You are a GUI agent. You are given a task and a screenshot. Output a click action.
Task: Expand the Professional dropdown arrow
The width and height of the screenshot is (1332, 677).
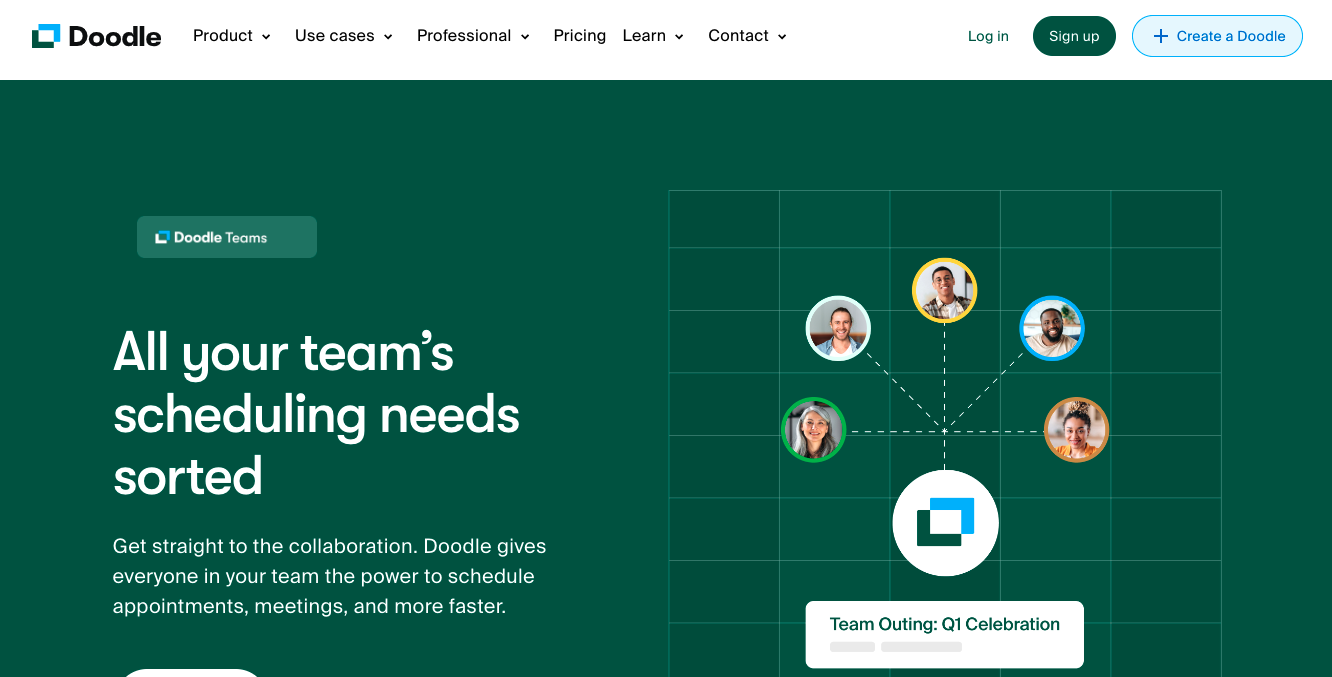coord(525,37)
